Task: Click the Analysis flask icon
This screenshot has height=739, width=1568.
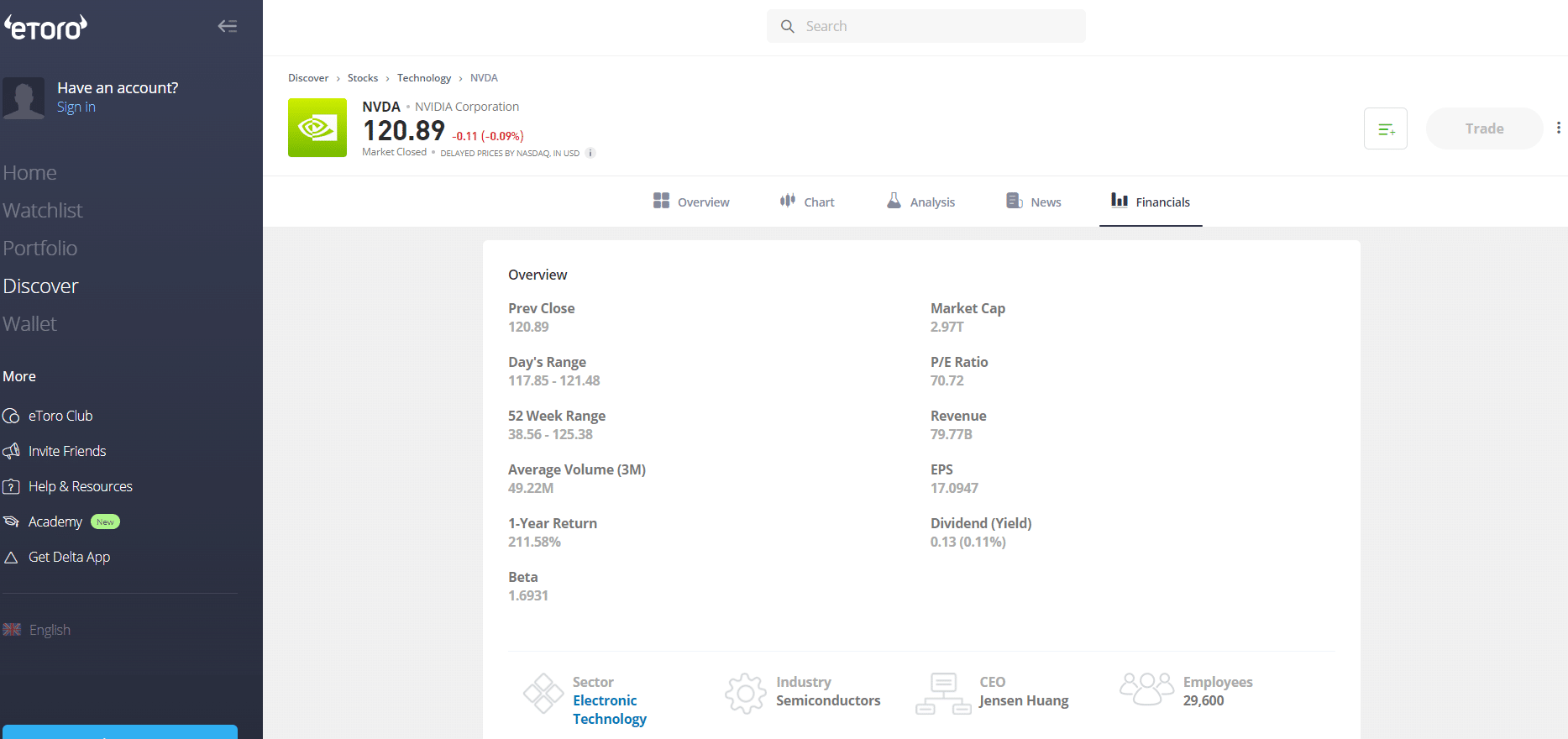Action: tap(894, 200)
